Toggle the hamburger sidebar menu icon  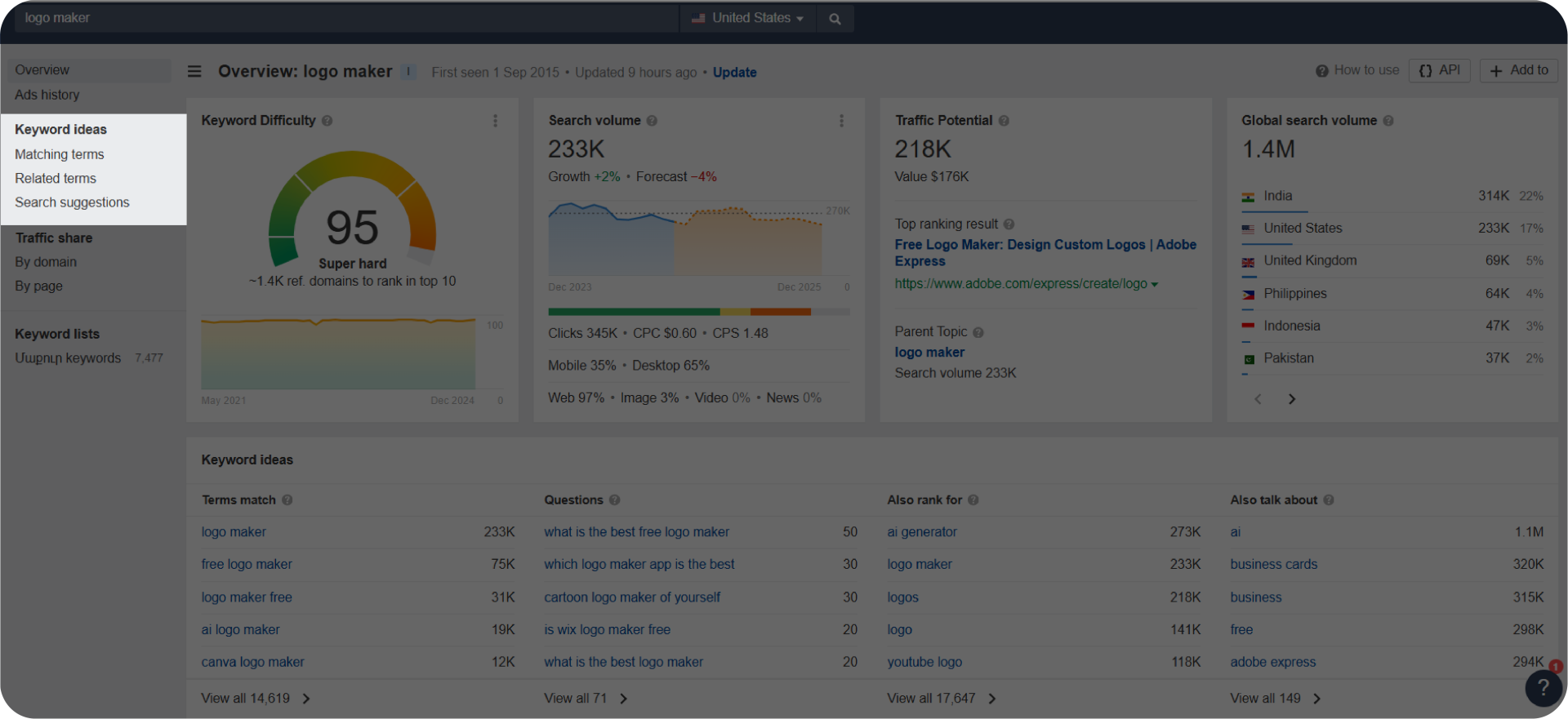click(x=194, y=72)
